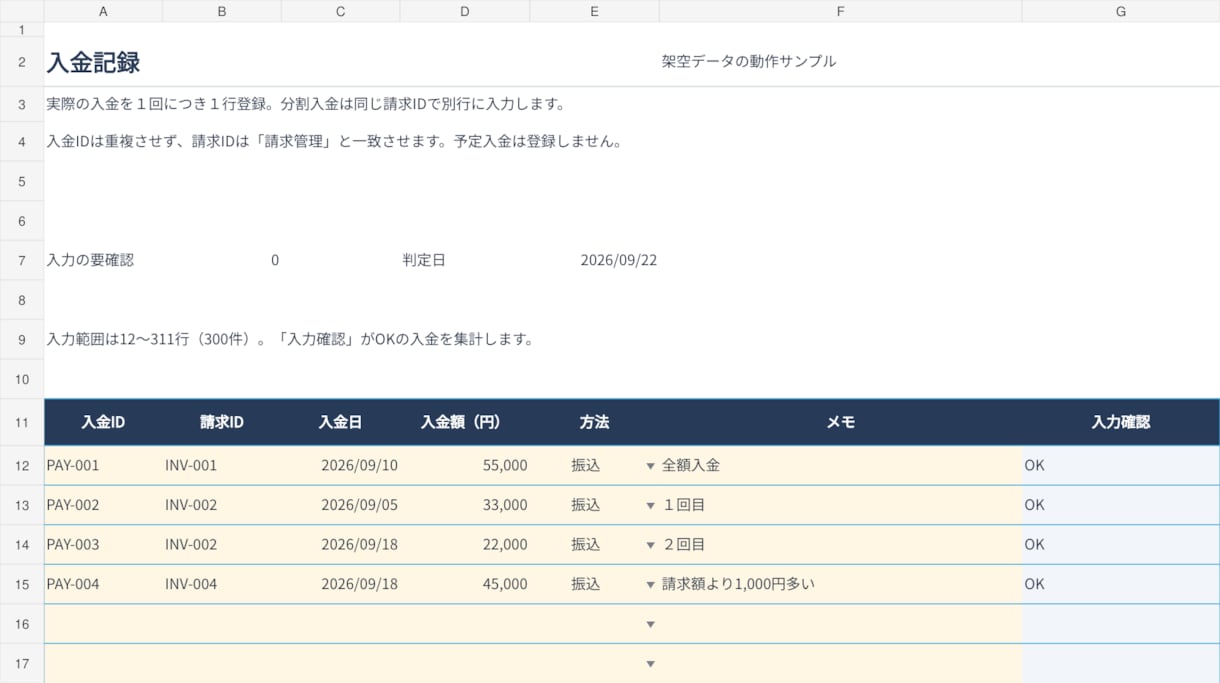
Task: Select row 7 header number
Action: (22, 260)
